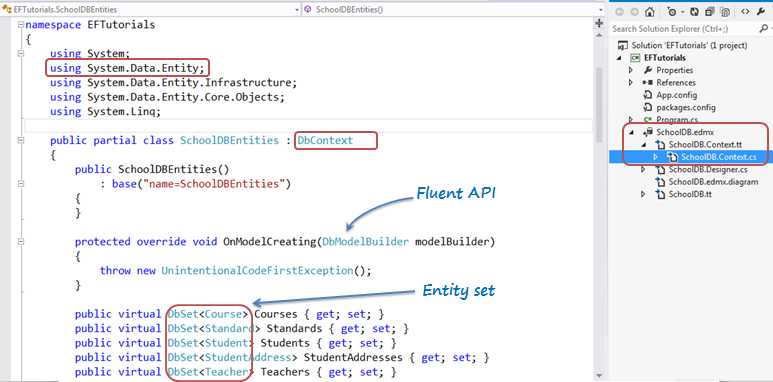Click the modelBuilder parameter name
The height and width of the screenshot is (382, 773).
click(453, 242)
